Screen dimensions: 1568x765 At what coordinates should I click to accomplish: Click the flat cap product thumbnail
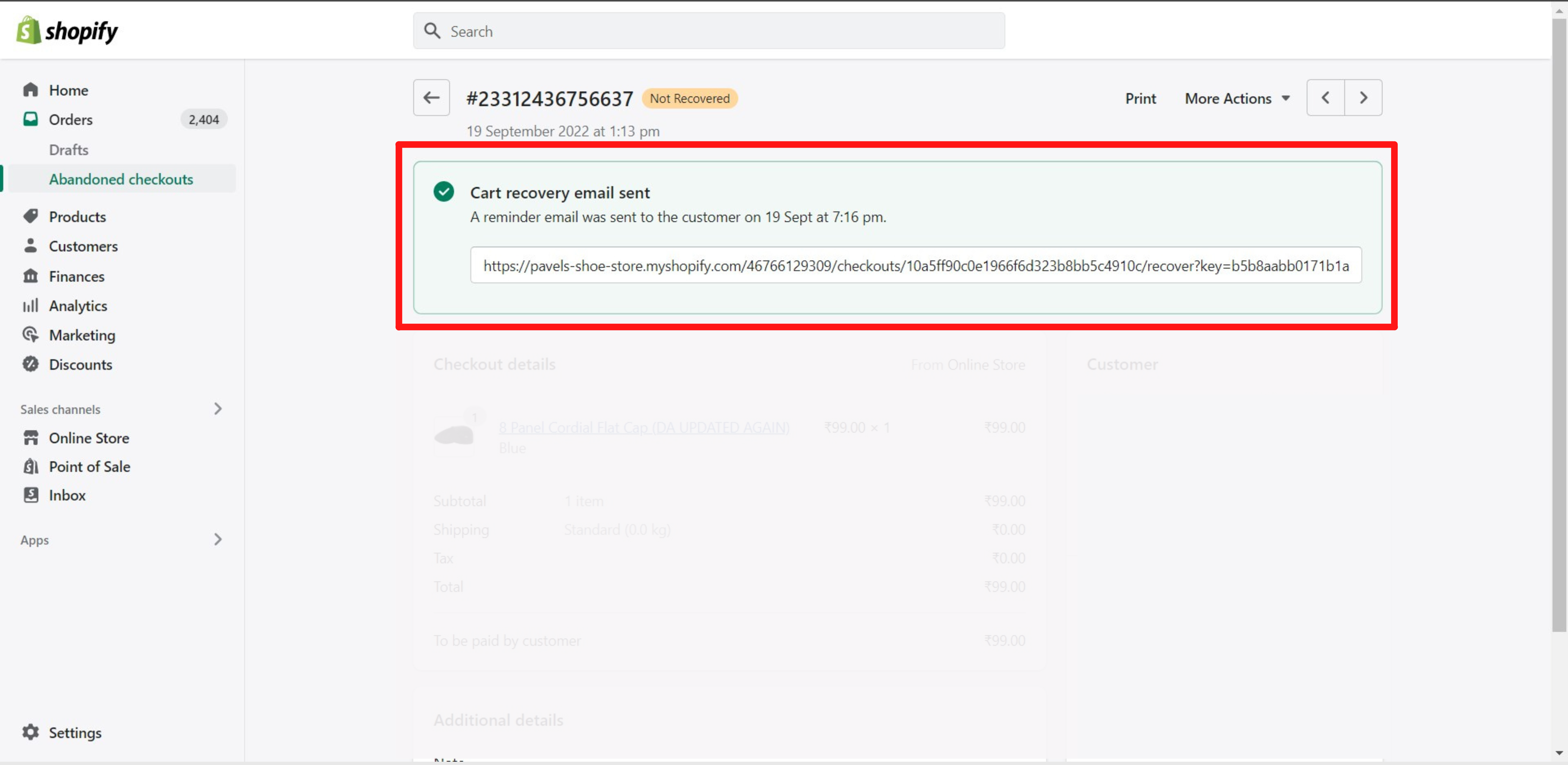pos(453,435)
